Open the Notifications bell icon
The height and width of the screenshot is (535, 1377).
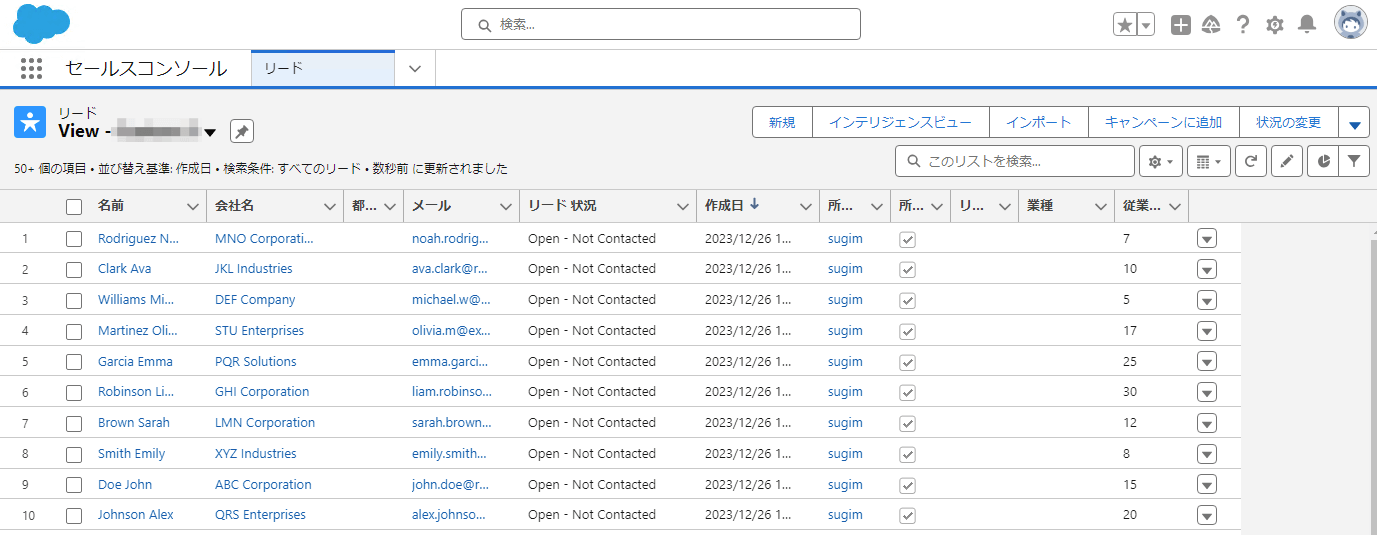tap(1306, 25)
